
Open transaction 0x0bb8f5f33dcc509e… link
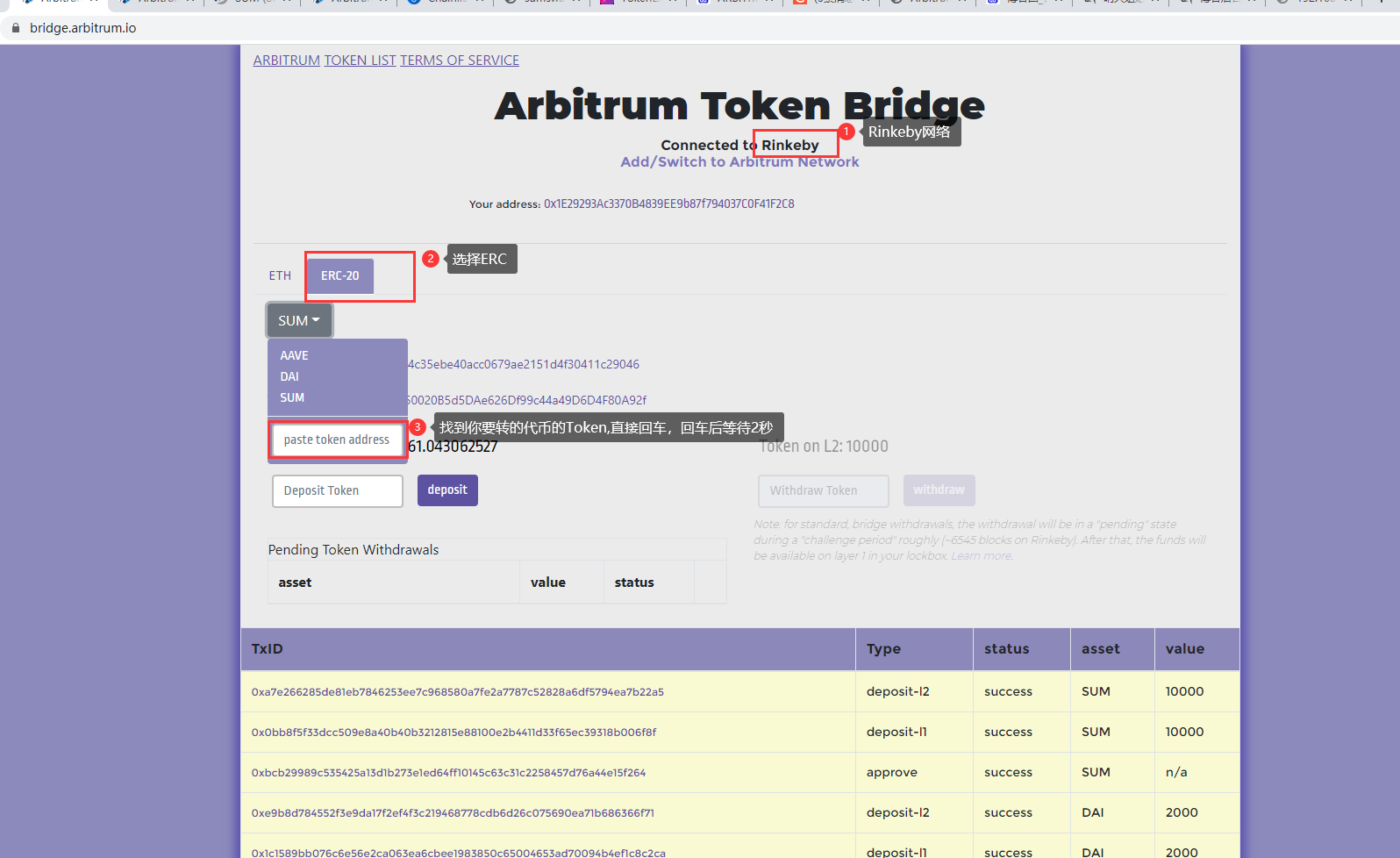tap(454, 733)
